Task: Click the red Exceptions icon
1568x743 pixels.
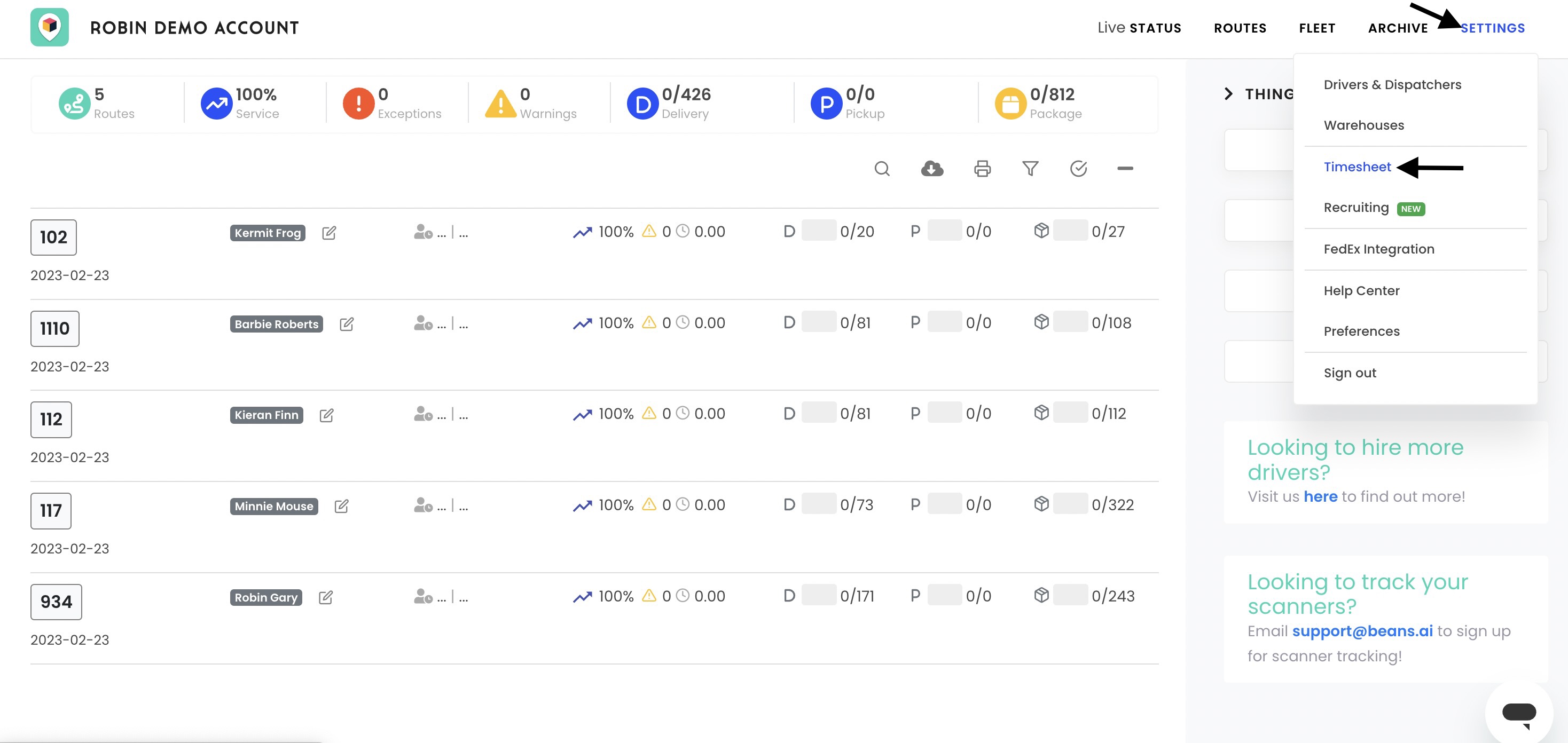Action: 358,104
